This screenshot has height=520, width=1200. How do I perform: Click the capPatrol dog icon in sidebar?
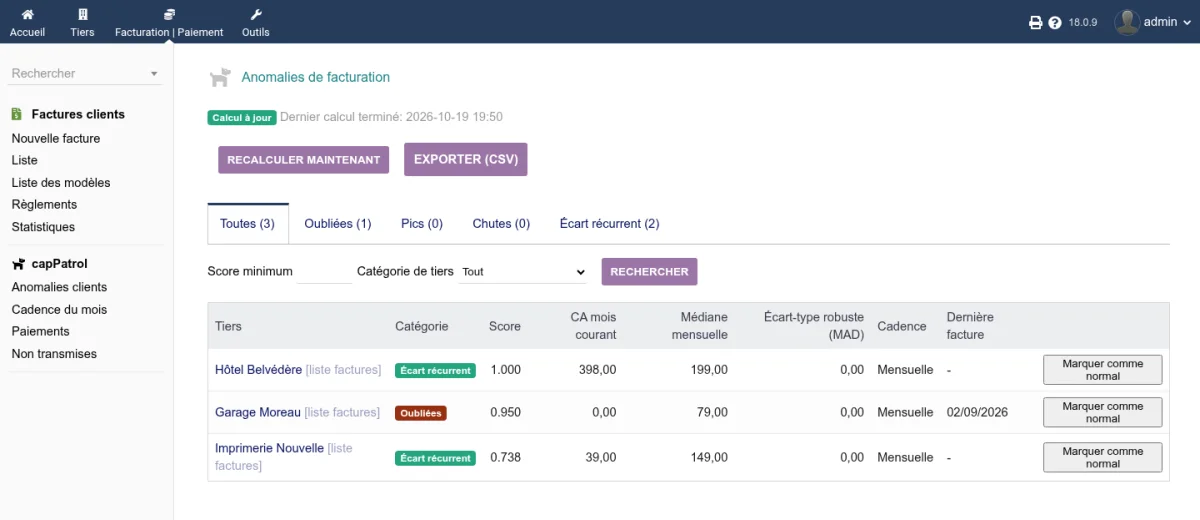pos(18,264)
